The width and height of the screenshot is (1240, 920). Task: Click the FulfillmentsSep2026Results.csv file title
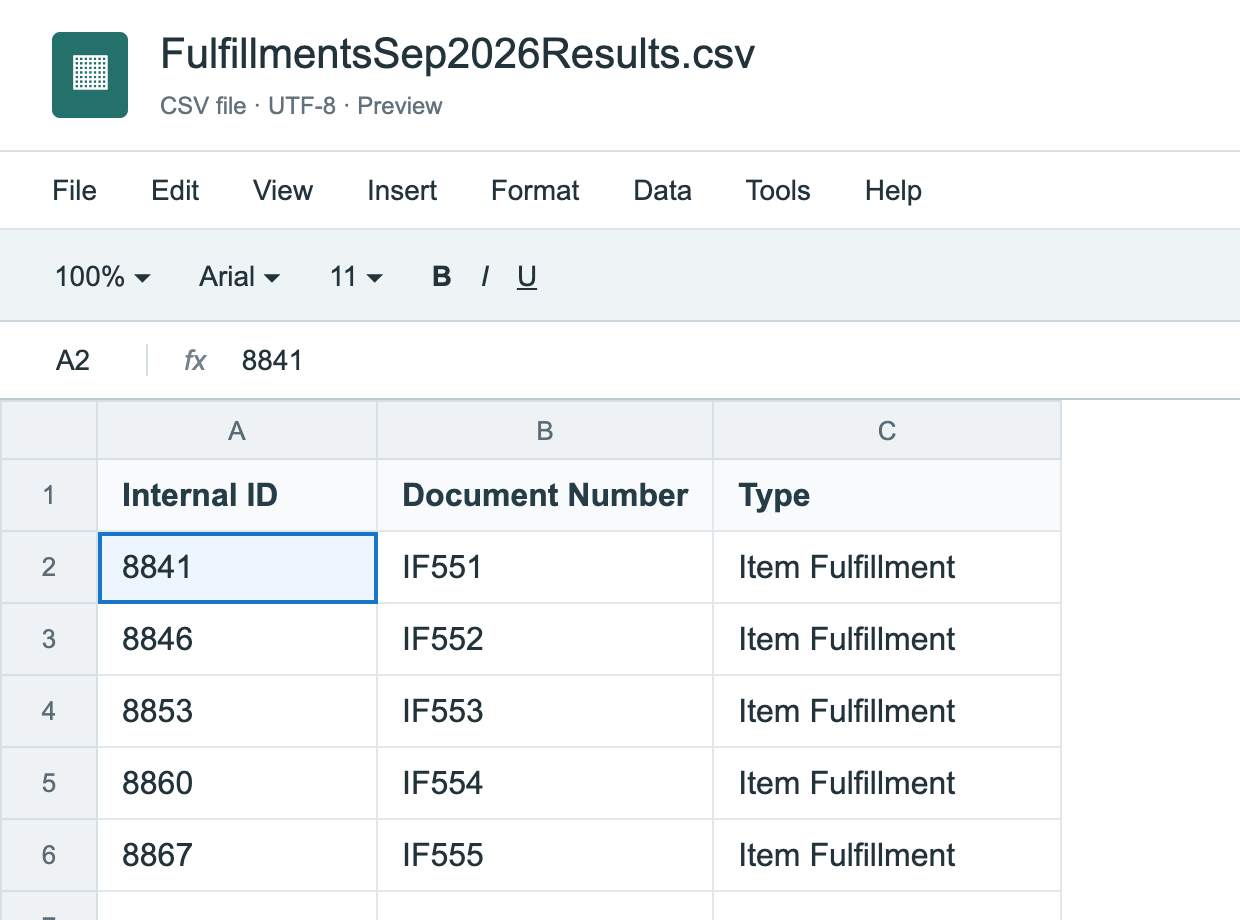click(x=457, y=54)
